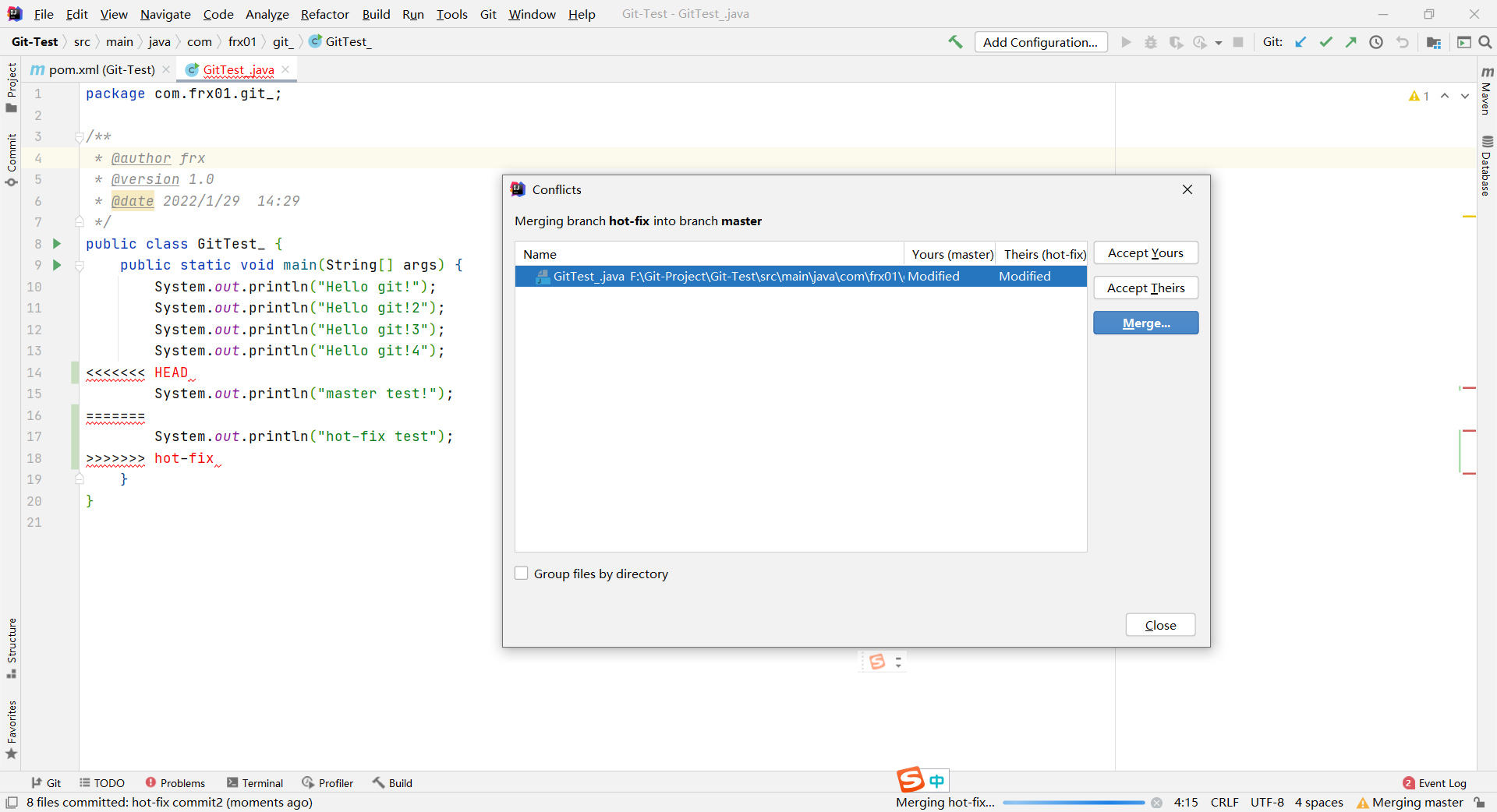Open the Favorites tool window sidebar

pyautogui.click(x=11, y=730)
